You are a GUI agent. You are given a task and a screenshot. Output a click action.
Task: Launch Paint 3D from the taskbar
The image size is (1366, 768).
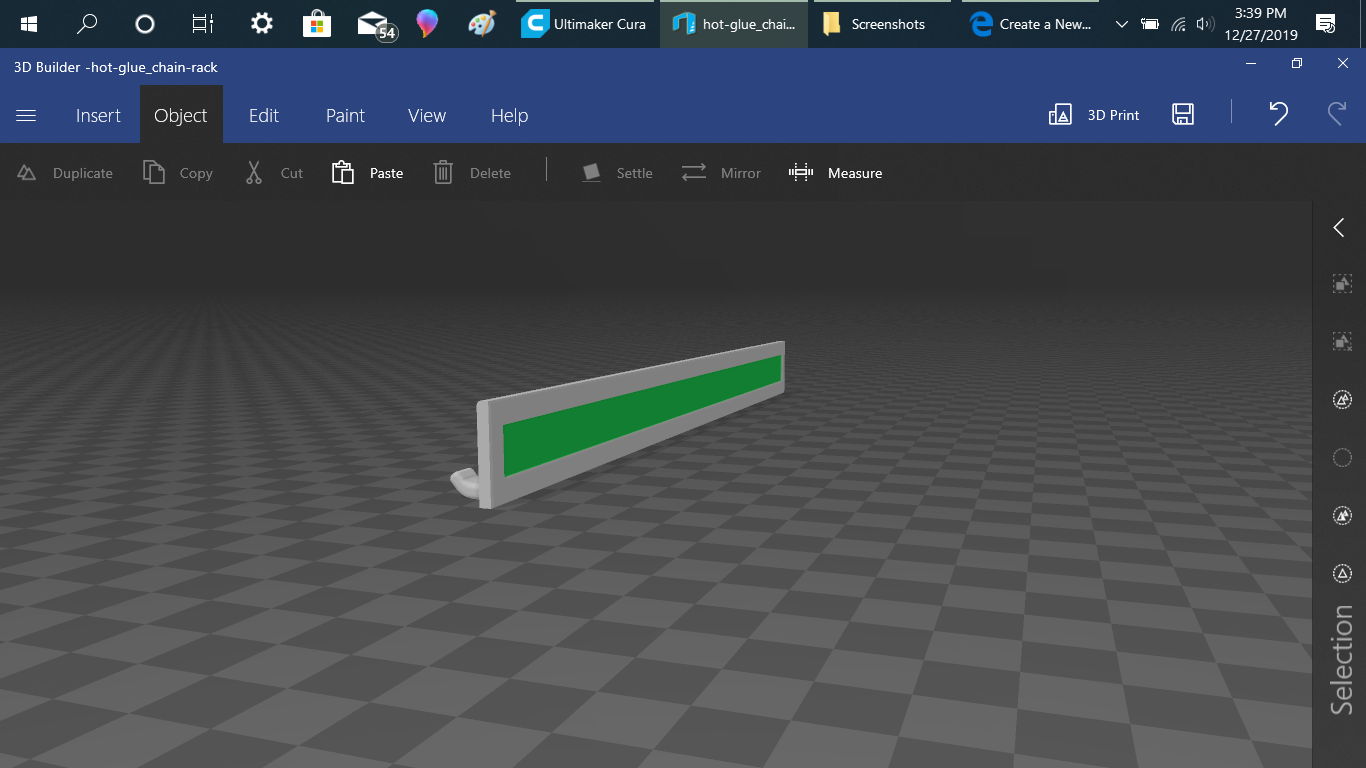click(428, 24)
